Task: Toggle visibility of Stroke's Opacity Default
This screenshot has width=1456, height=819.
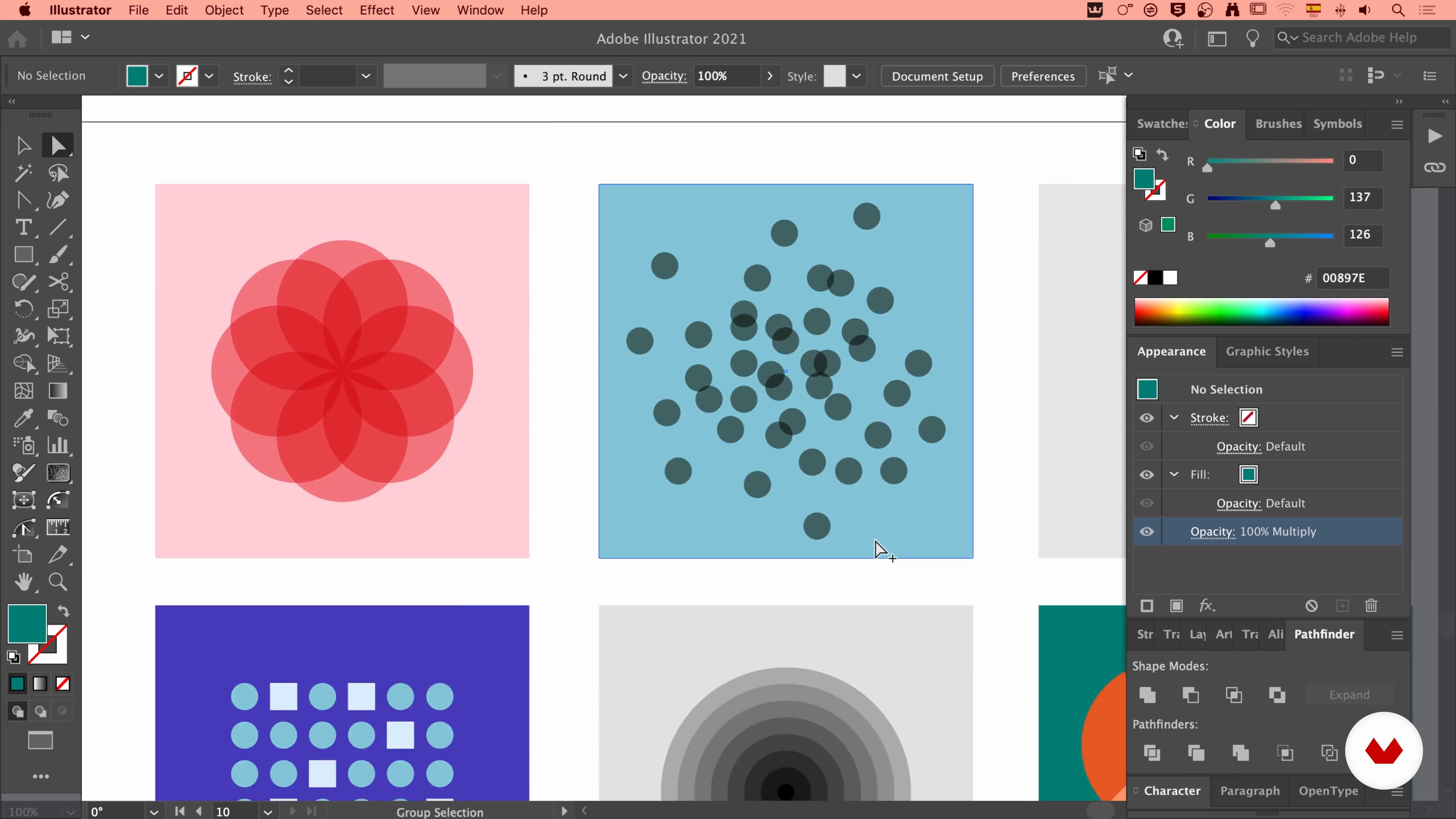Action: tap(1146, 447)
